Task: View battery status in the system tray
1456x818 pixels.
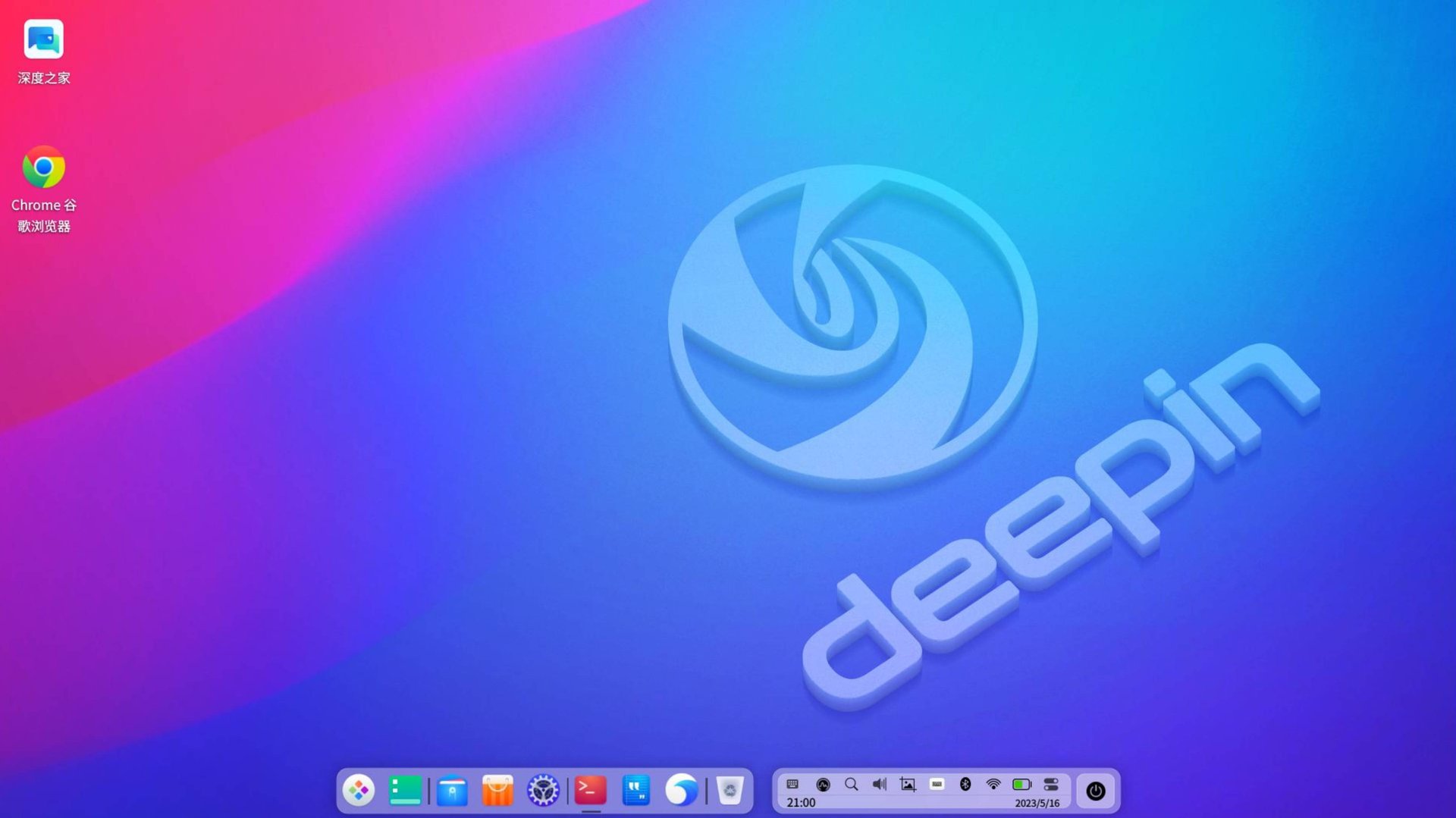Action: pos(1021,784)
